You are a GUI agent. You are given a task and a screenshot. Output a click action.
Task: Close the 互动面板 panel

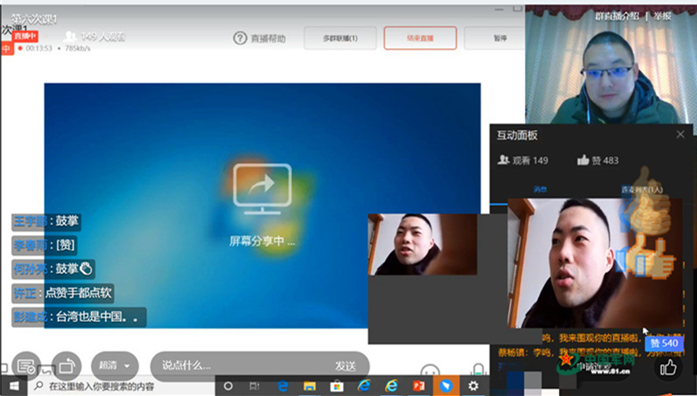(x=680, y=134)
